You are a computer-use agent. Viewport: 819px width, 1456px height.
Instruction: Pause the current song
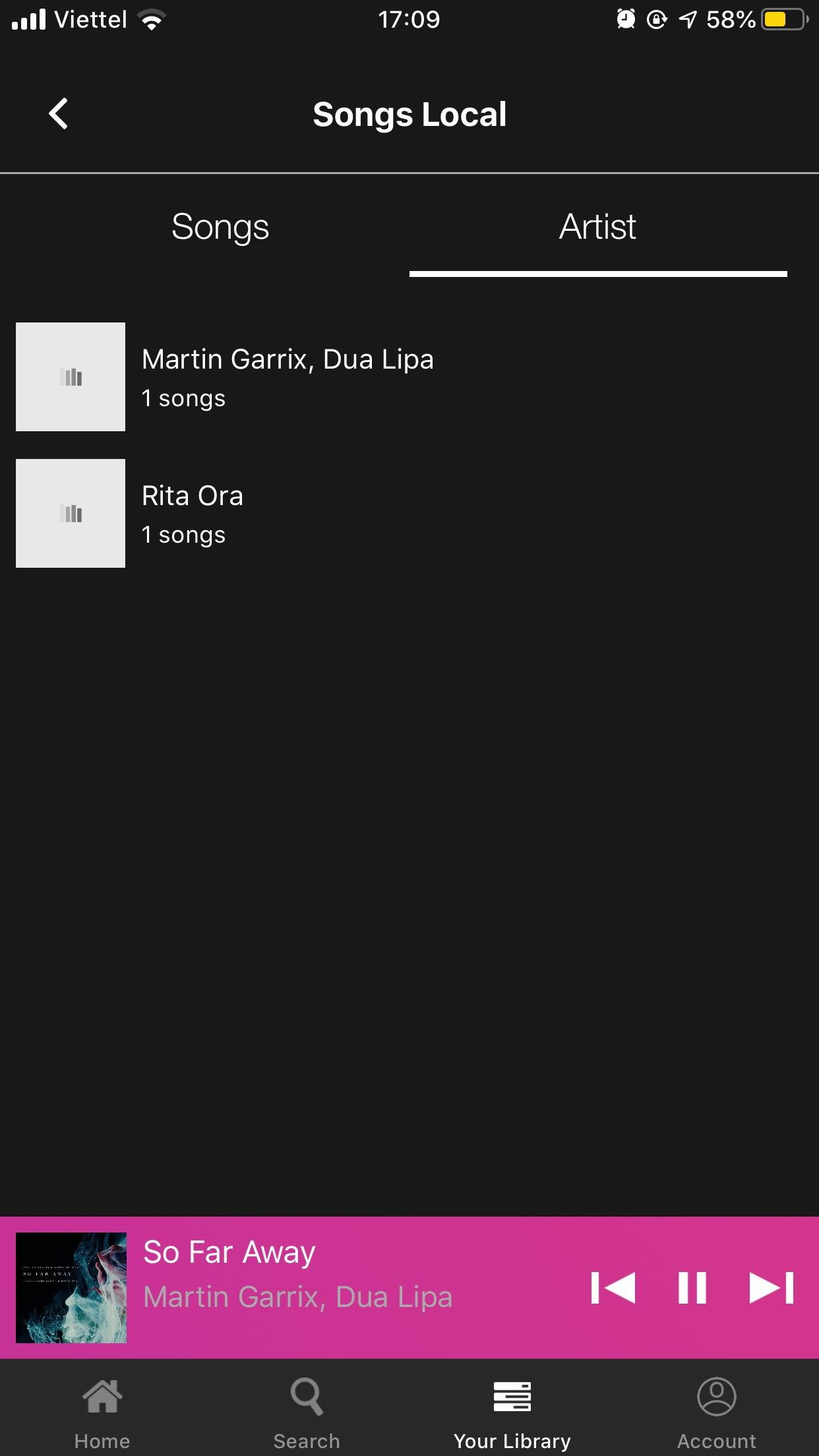(692, 1288)
